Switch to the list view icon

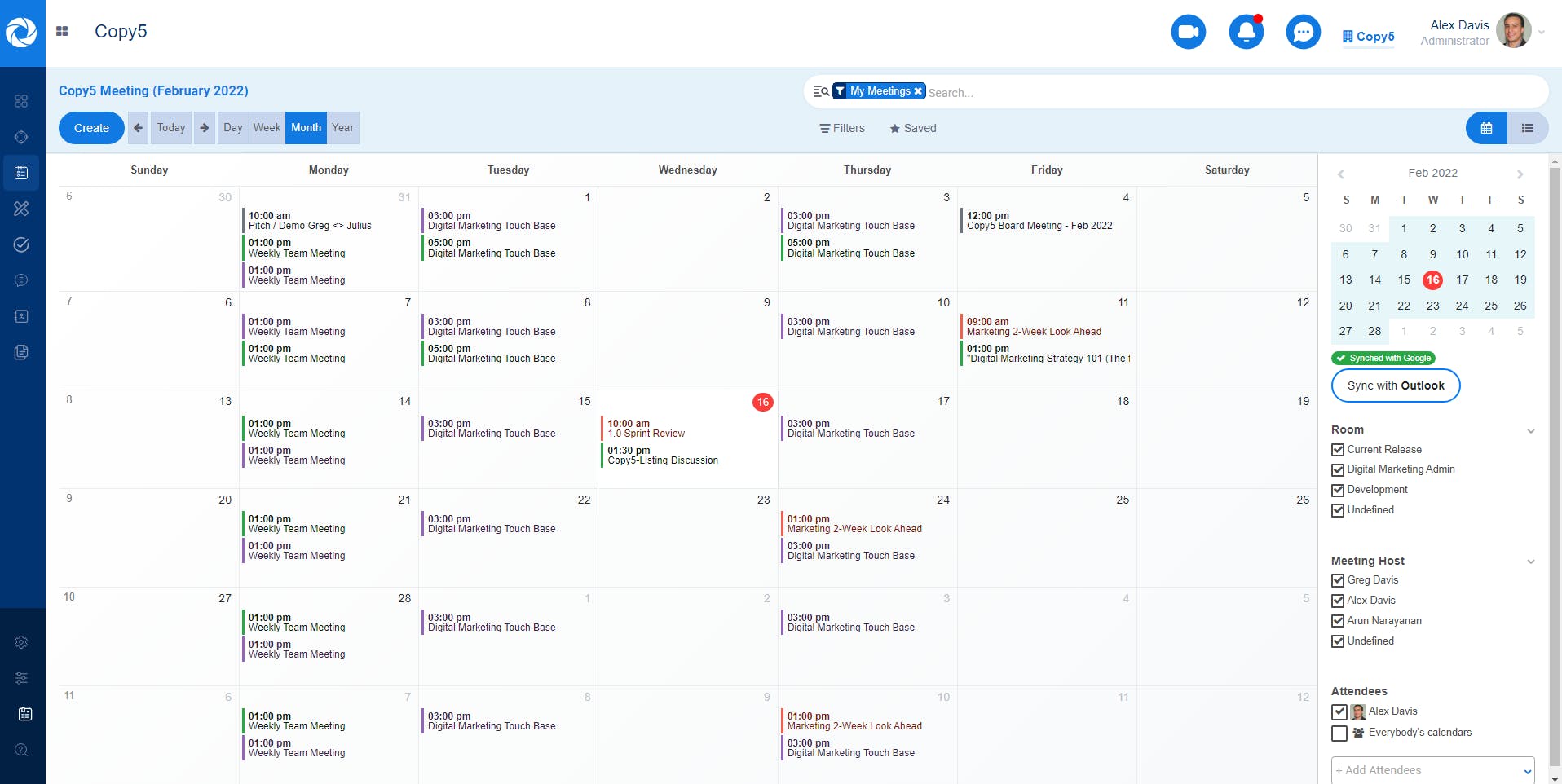coord(1527,128)
